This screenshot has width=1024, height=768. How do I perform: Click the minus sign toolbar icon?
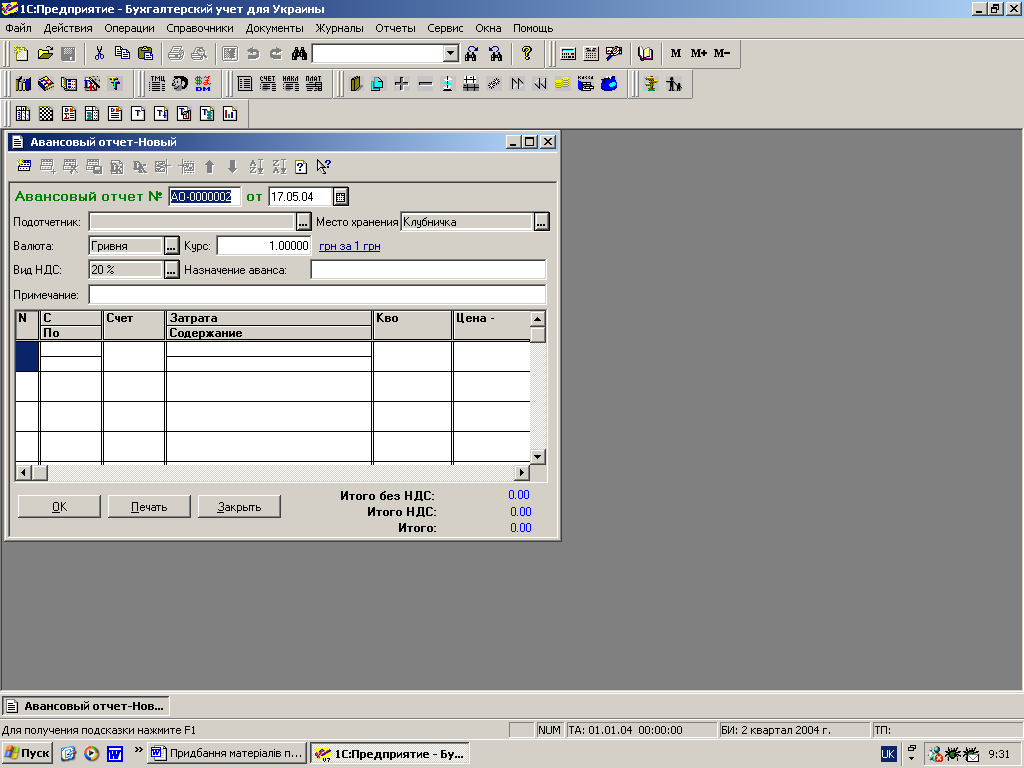coord(424,84)
